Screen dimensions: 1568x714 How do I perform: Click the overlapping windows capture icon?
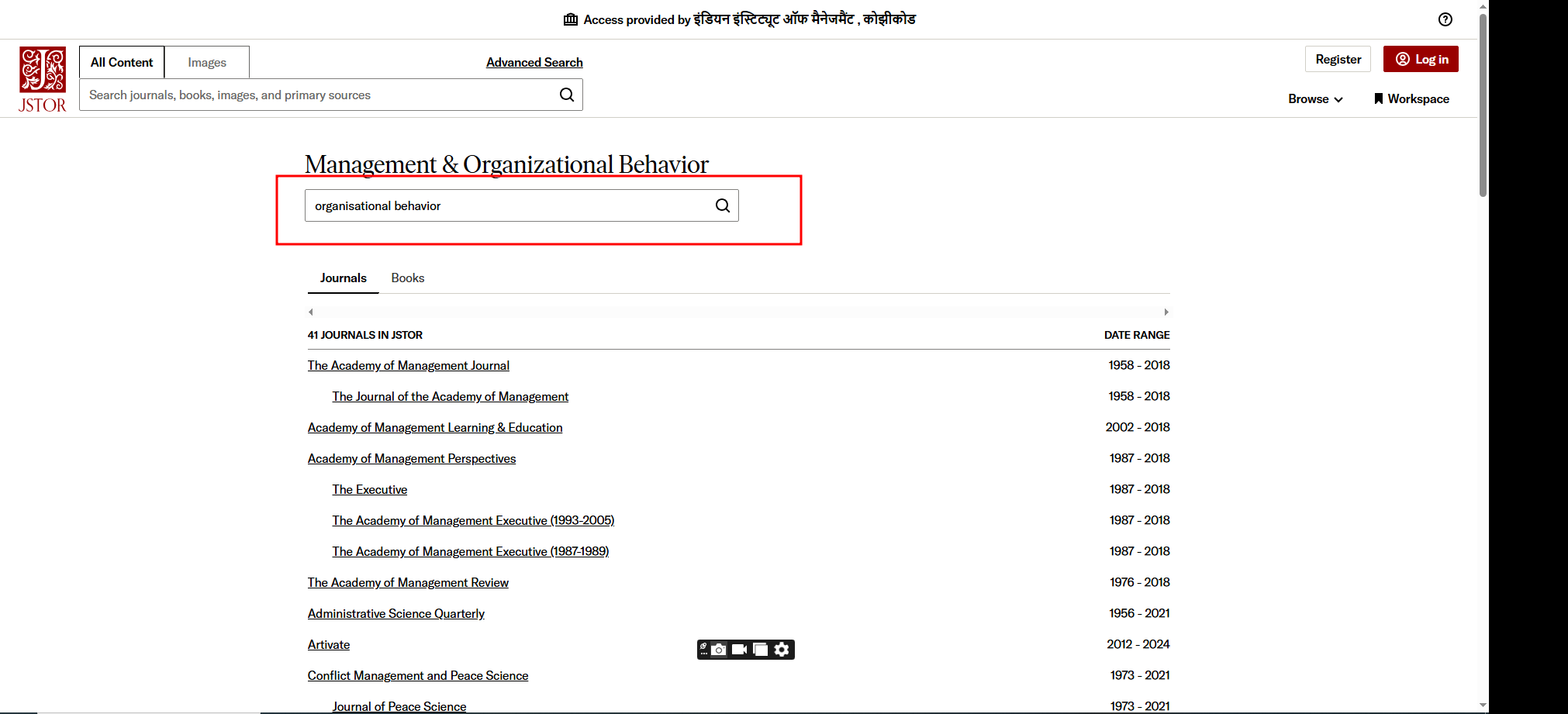pos(761,650)
